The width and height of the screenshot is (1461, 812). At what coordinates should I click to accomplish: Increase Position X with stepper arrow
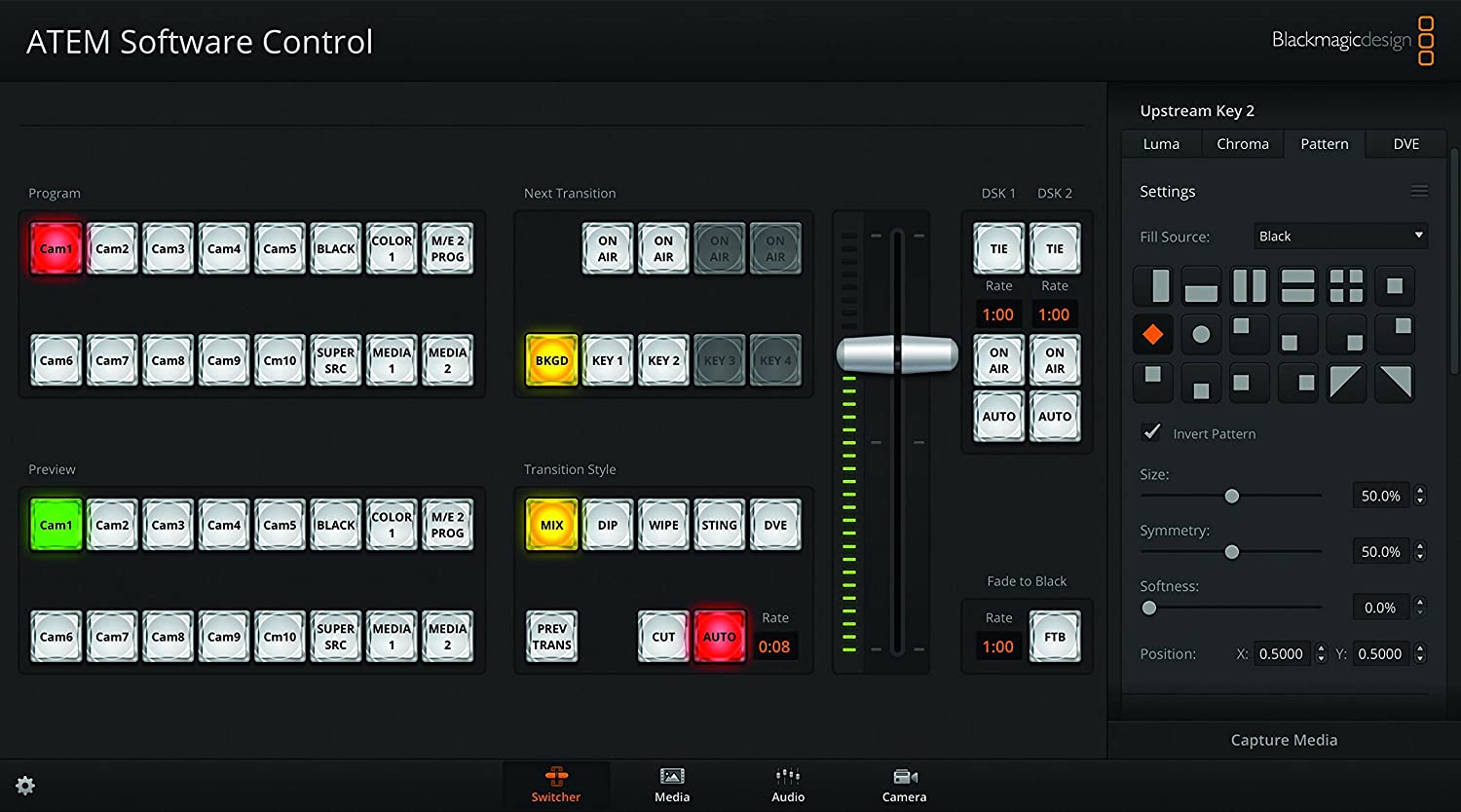click(1321, 648)
